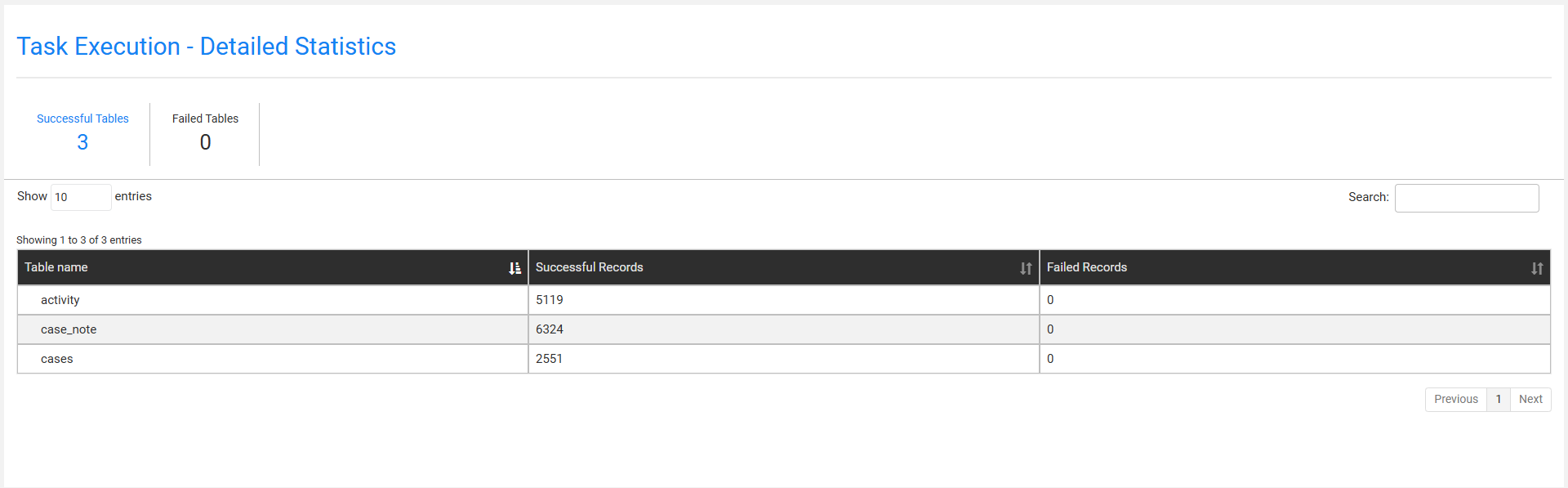Switch to the Failed Tables tab

(205, 132)
